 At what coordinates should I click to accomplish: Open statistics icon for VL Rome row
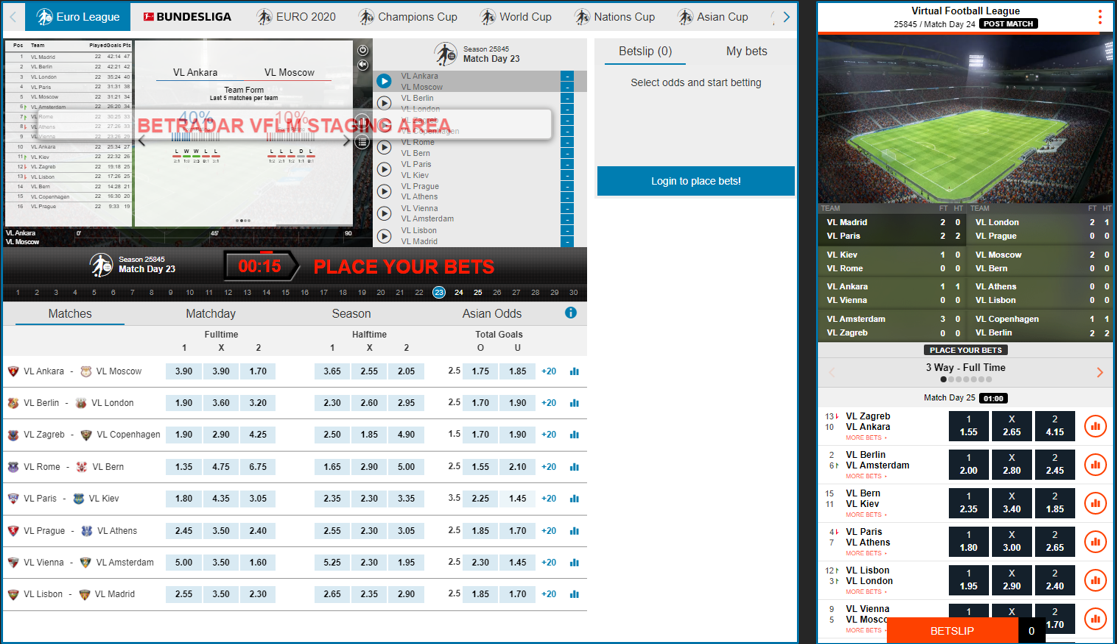pos(574,467)
